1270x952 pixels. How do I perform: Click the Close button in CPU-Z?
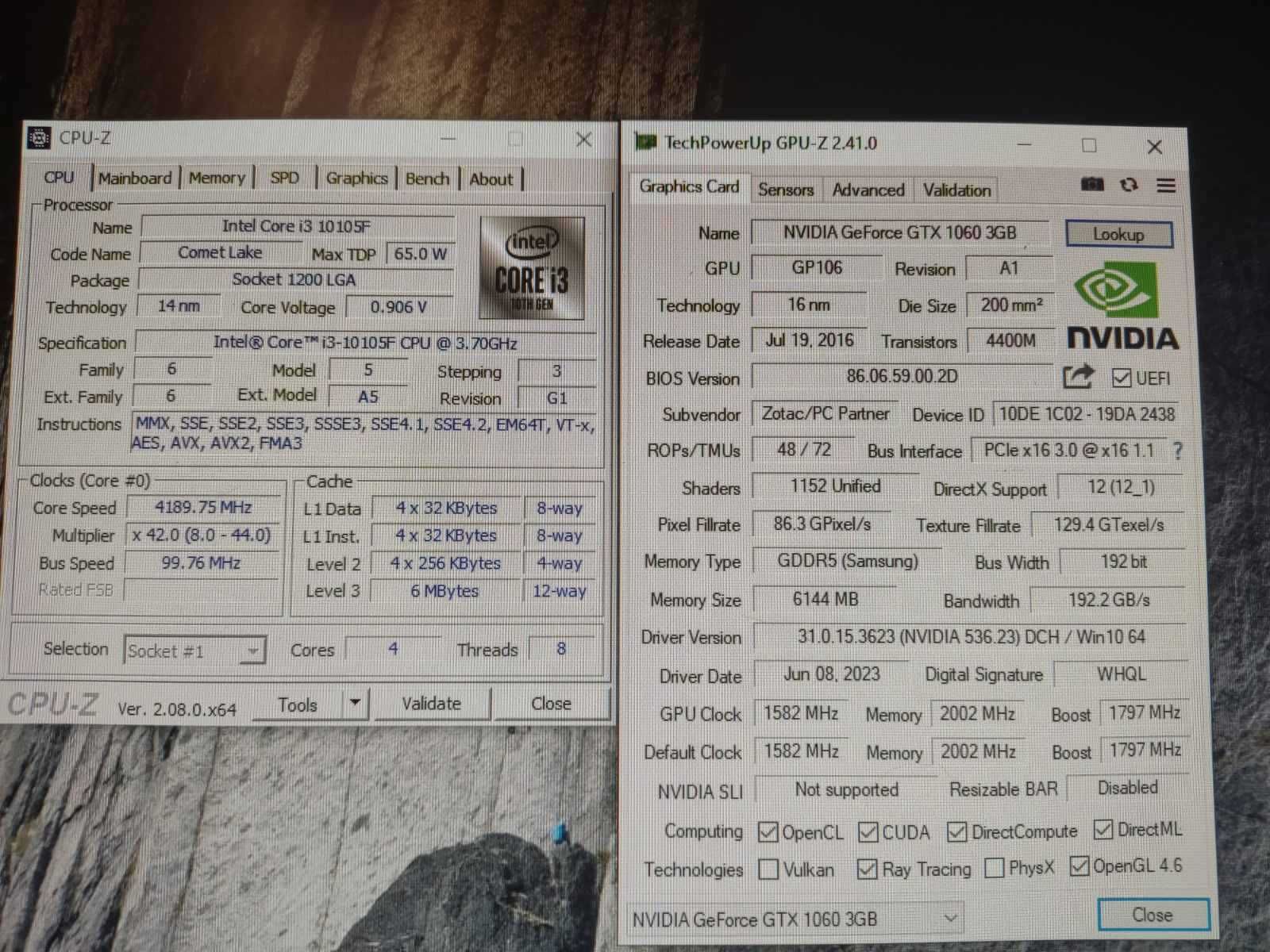[551, 704]
